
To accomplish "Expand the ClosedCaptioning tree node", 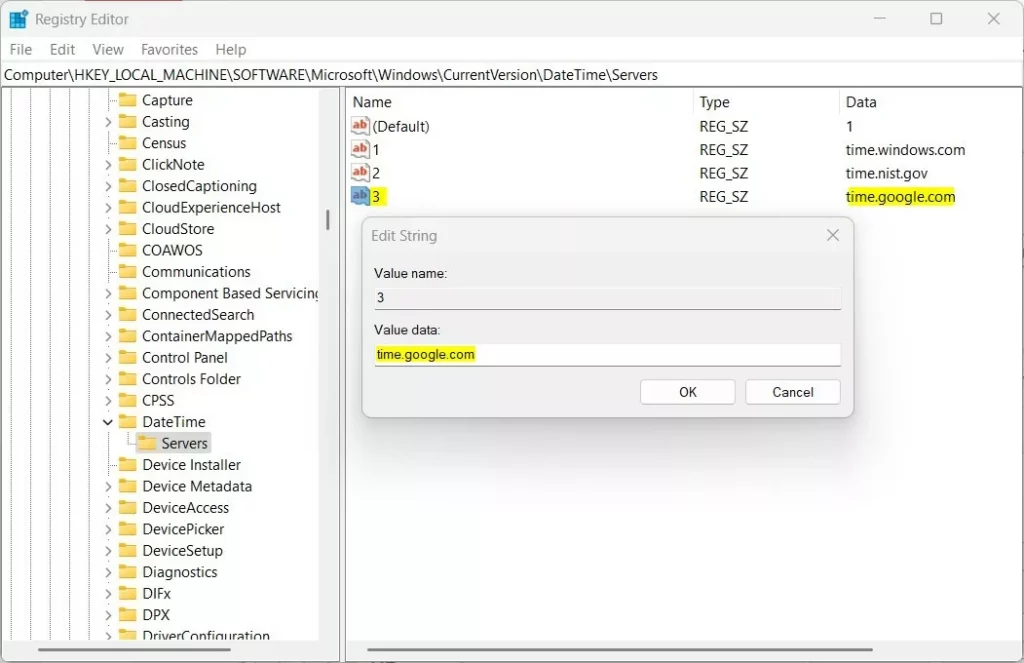I will pos(108,186).
